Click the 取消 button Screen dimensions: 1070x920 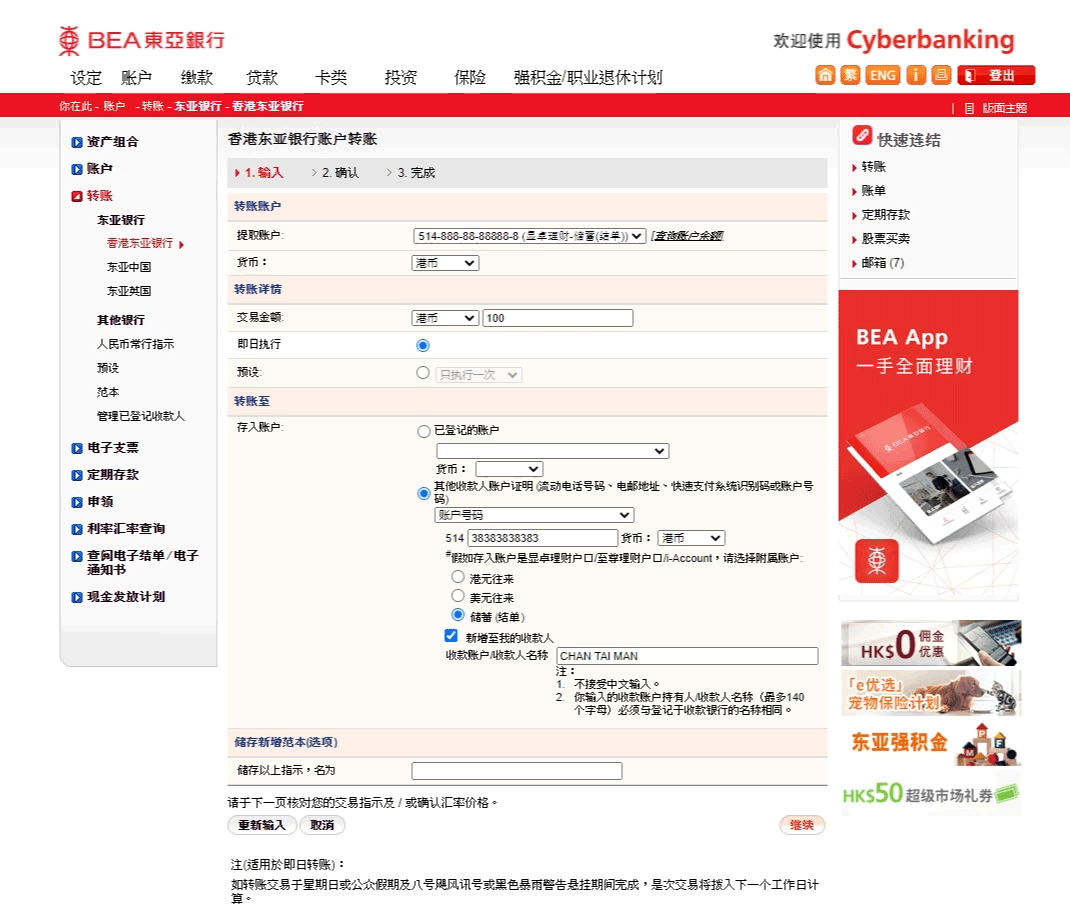coord(322,825)
